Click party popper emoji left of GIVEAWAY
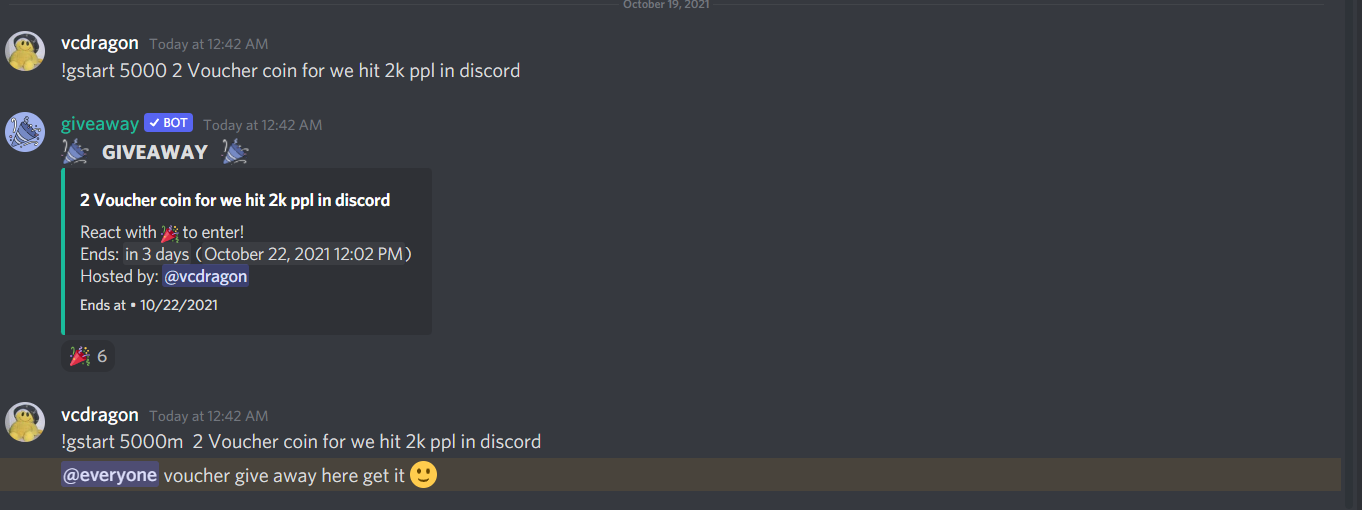The width and height of the screenshot is (1362, 510). pos(75,152)
